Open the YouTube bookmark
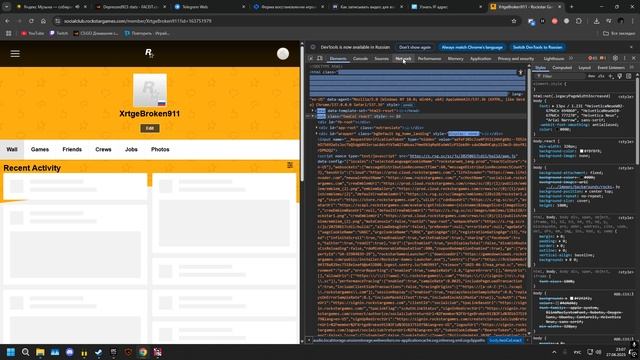Viewport: 640px width, 360px height. (33, 33)
